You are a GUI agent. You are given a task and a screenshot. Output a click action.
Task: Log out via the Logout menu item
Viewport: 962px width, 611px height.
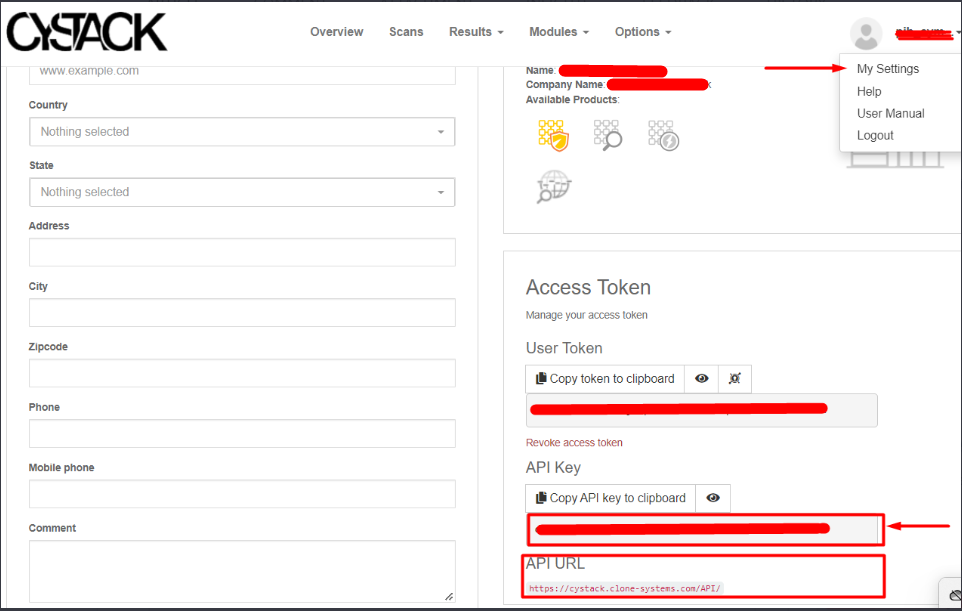tap(875, 136)
